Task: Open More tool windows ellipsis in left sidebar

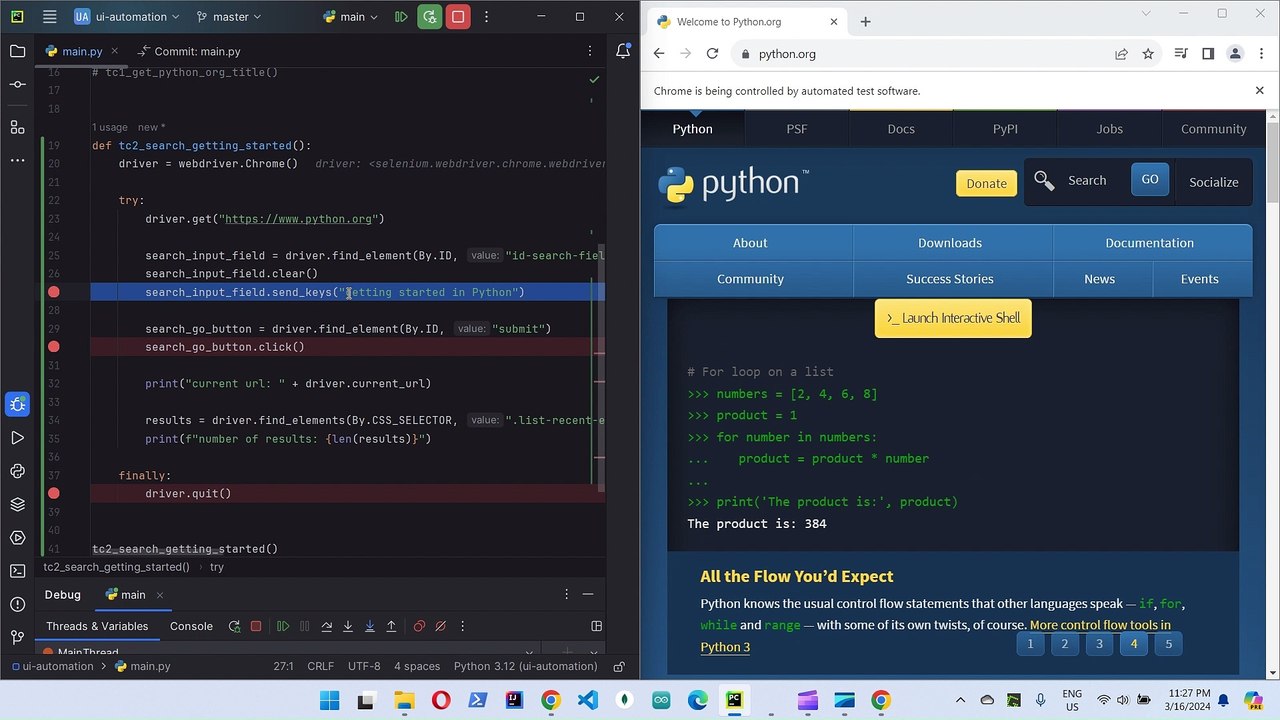Action: pyautogui.click(x=17, y=160)
